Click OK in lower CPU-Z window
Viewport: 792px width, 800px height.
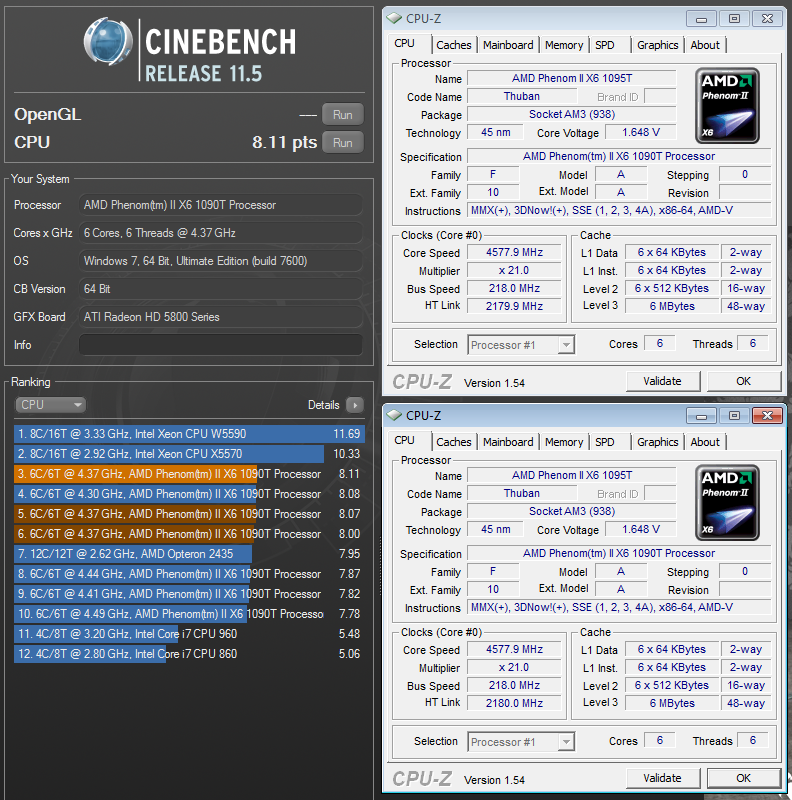[x=744, y=778]
